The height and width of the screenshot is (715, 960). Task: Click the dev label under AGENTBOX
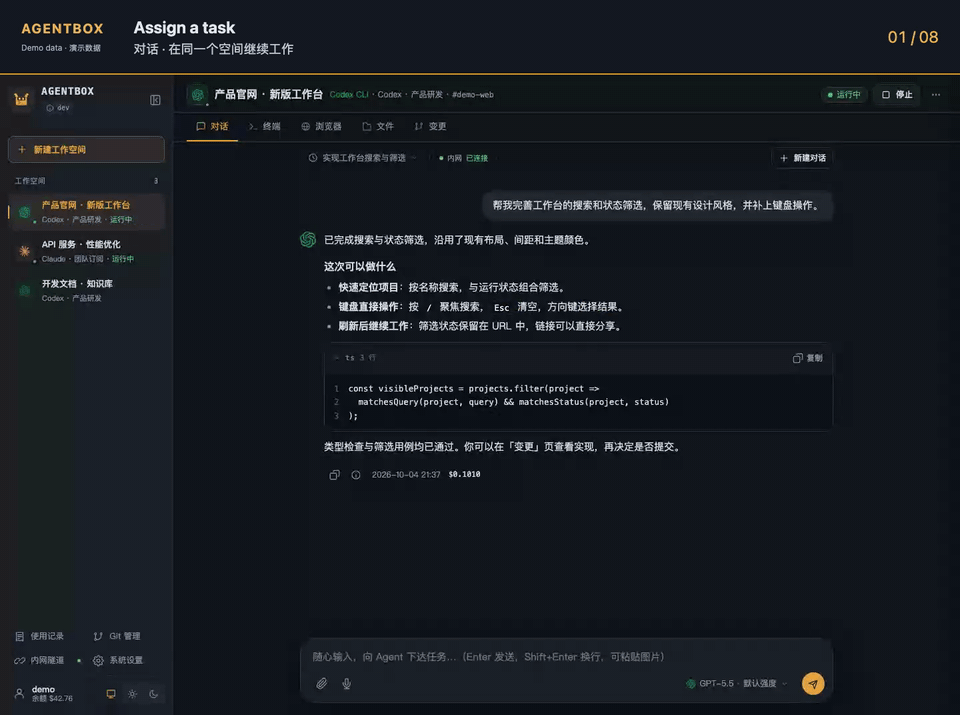(63, 108)
